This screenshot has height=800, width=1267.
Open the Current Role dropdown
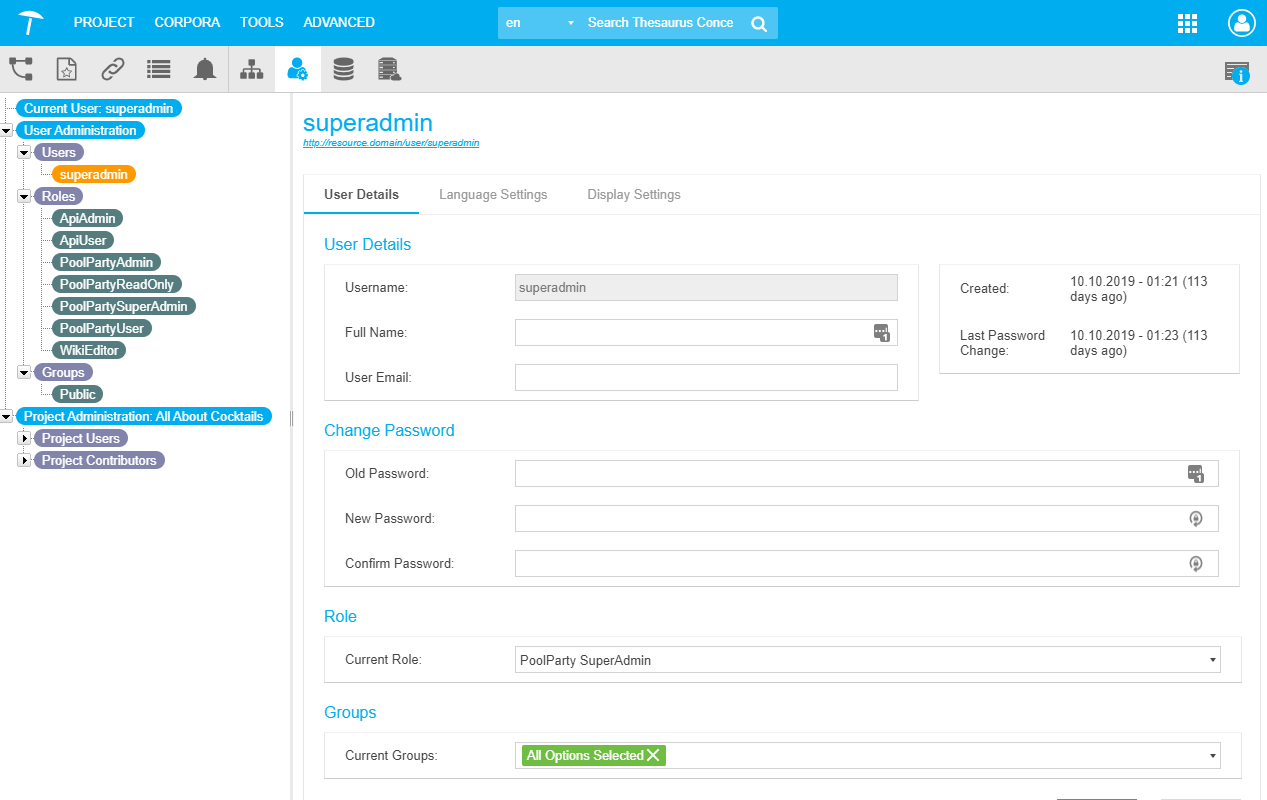click(x=868, y=660)
